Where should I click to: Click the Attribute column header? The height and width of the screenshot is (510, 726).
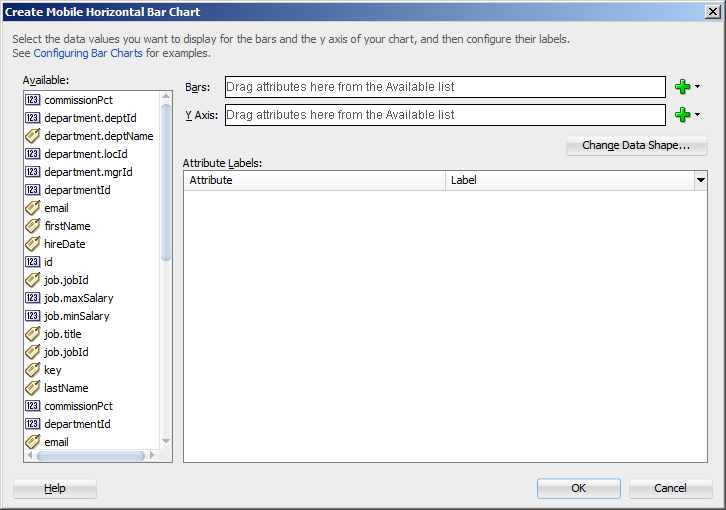click(x=314, y=180)
